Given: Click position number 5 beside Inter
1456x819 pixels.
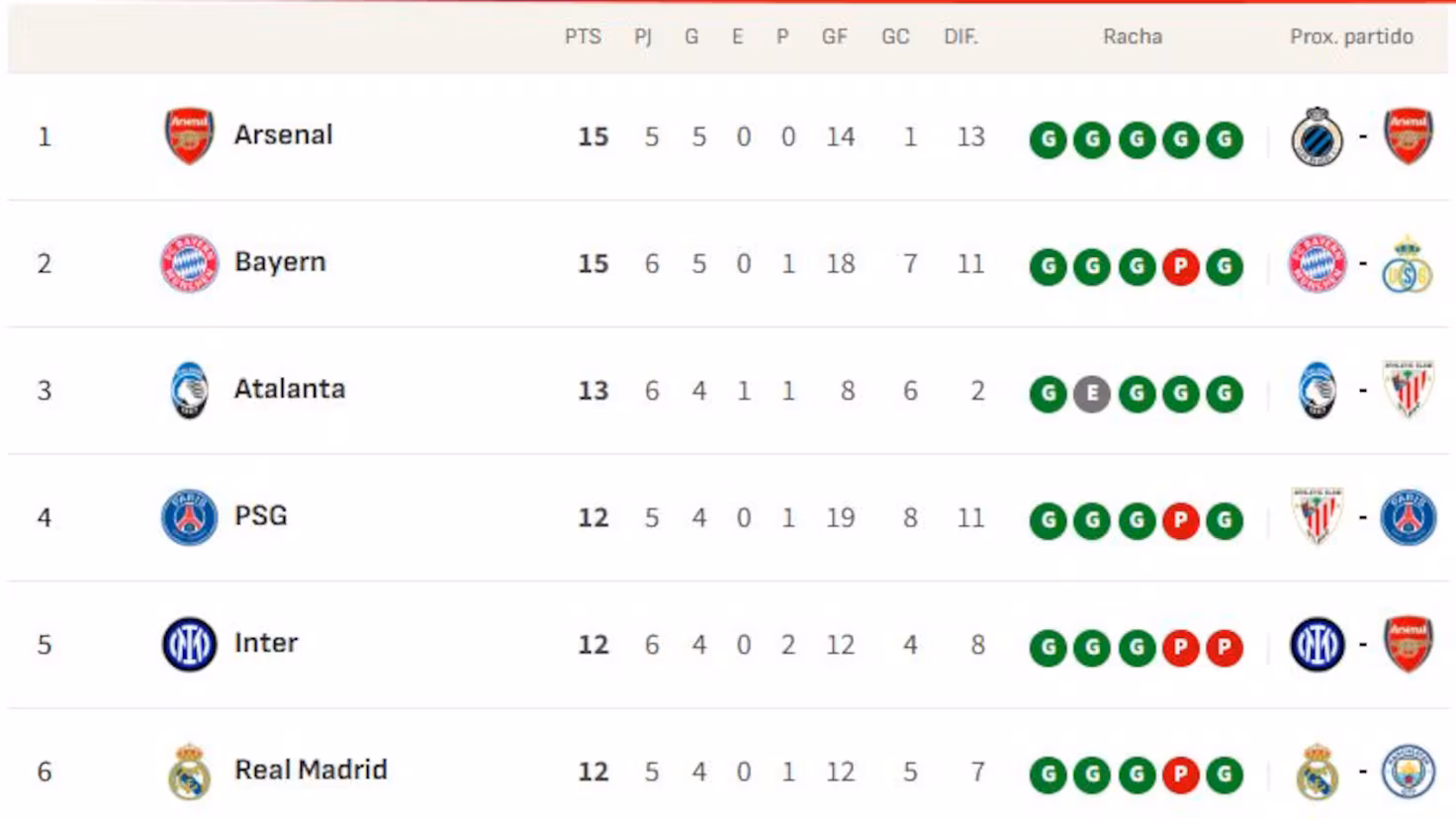Looking at the screenshot, I should coord(44,642).
